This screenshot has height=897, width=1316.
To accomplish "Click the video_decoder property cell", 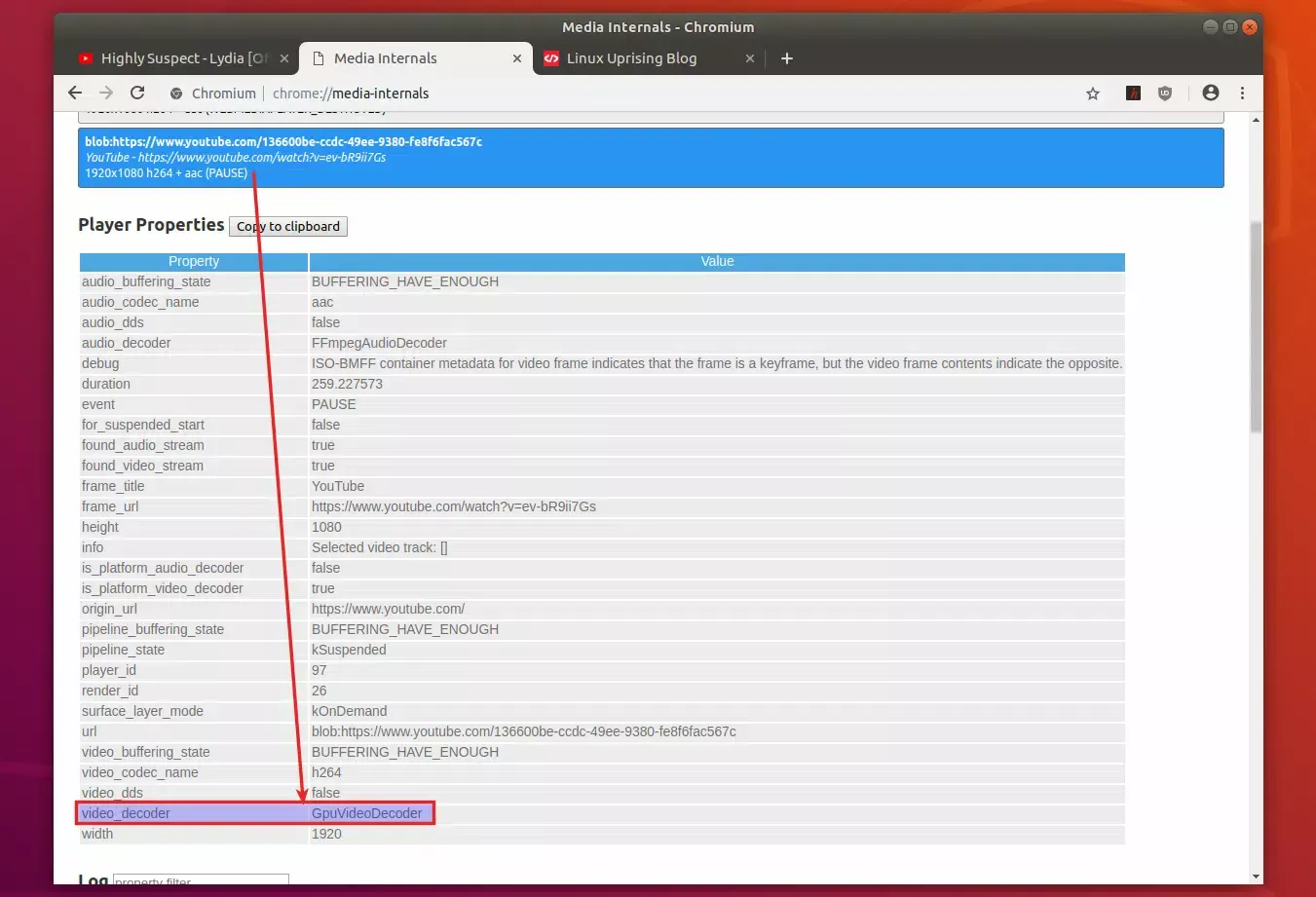I will point(194,813).
